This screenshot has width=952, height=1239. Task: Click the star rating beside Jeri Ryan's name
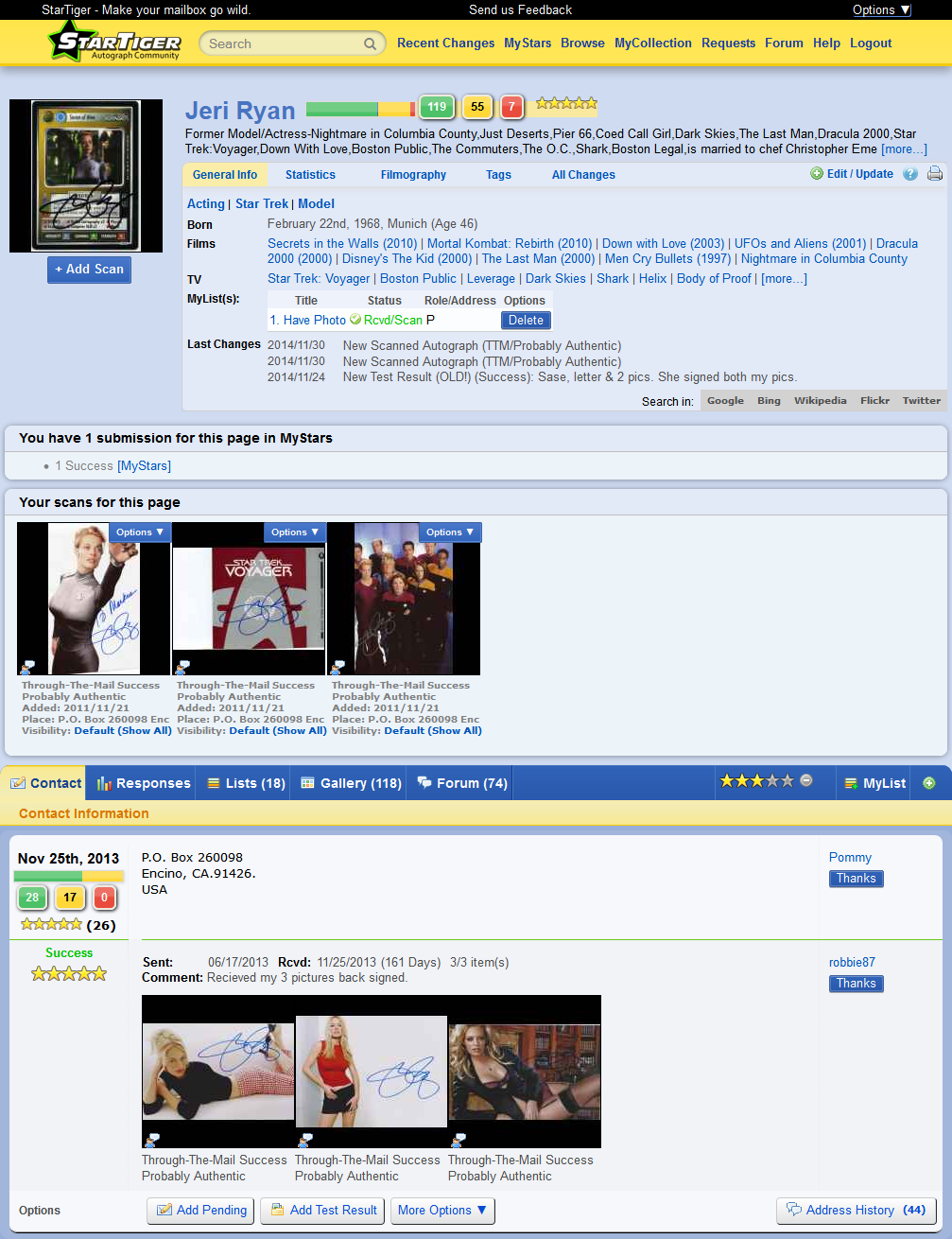(x=566, y=103)
